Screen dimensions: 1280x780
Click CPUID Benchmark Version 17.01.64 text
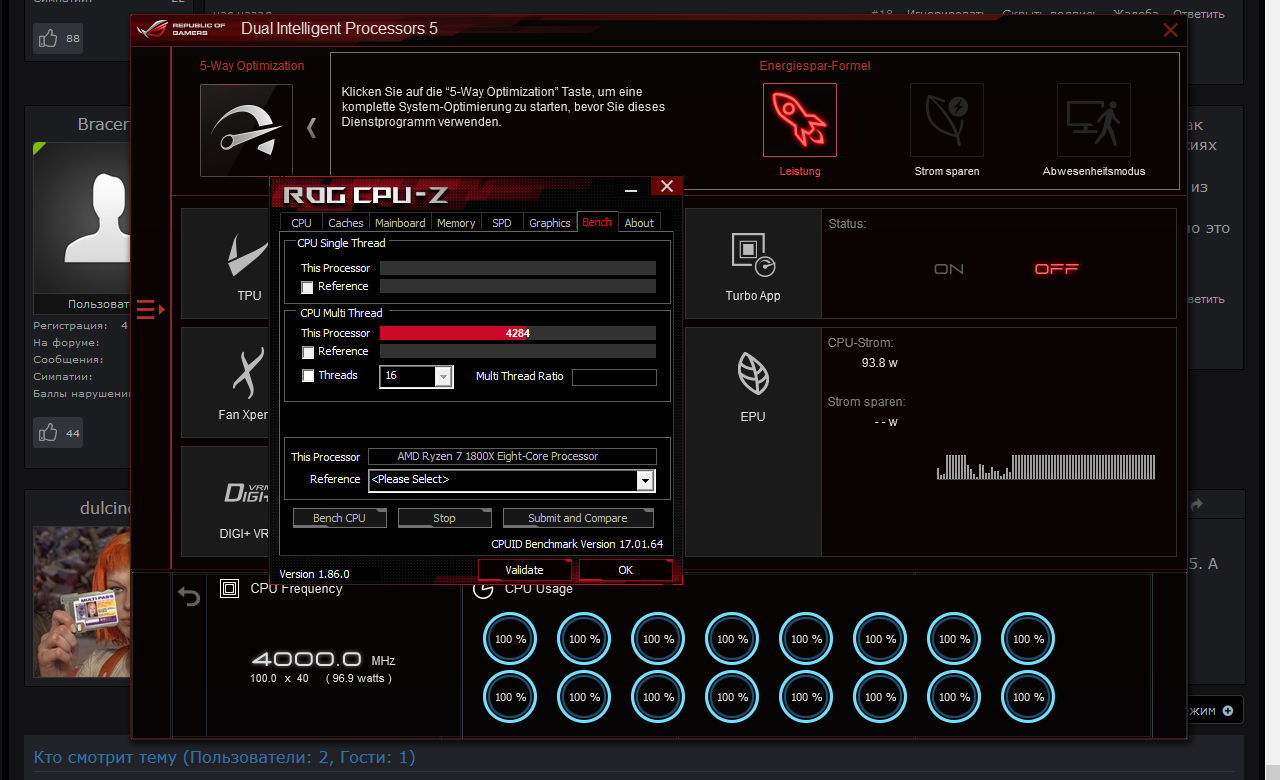[x=577, y=545]
